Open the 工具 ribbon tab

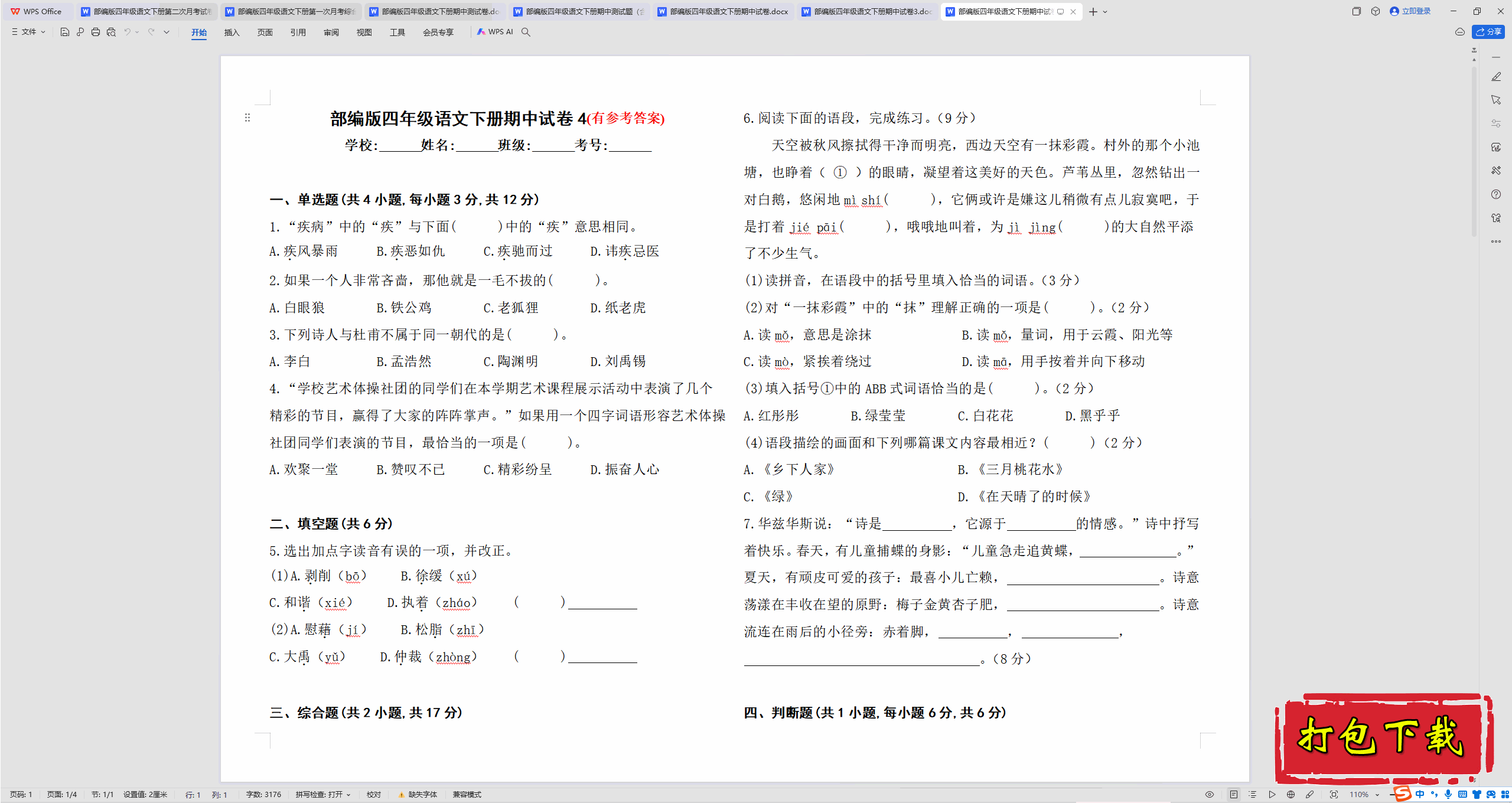[397, 32]
